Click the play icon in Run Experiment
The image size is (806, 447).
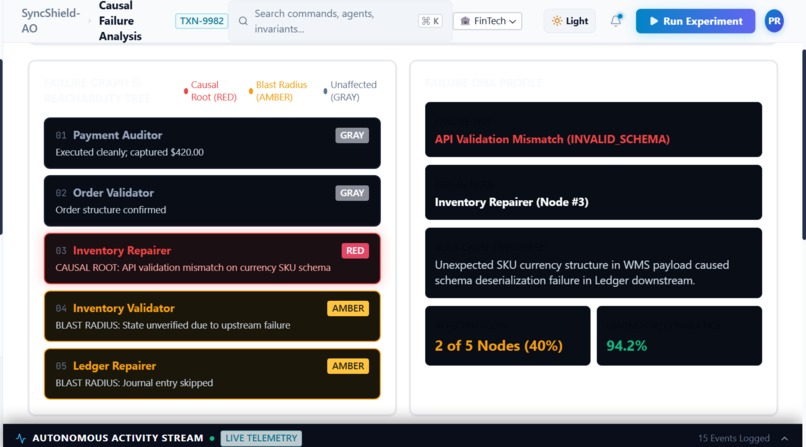tap(653, 21)
